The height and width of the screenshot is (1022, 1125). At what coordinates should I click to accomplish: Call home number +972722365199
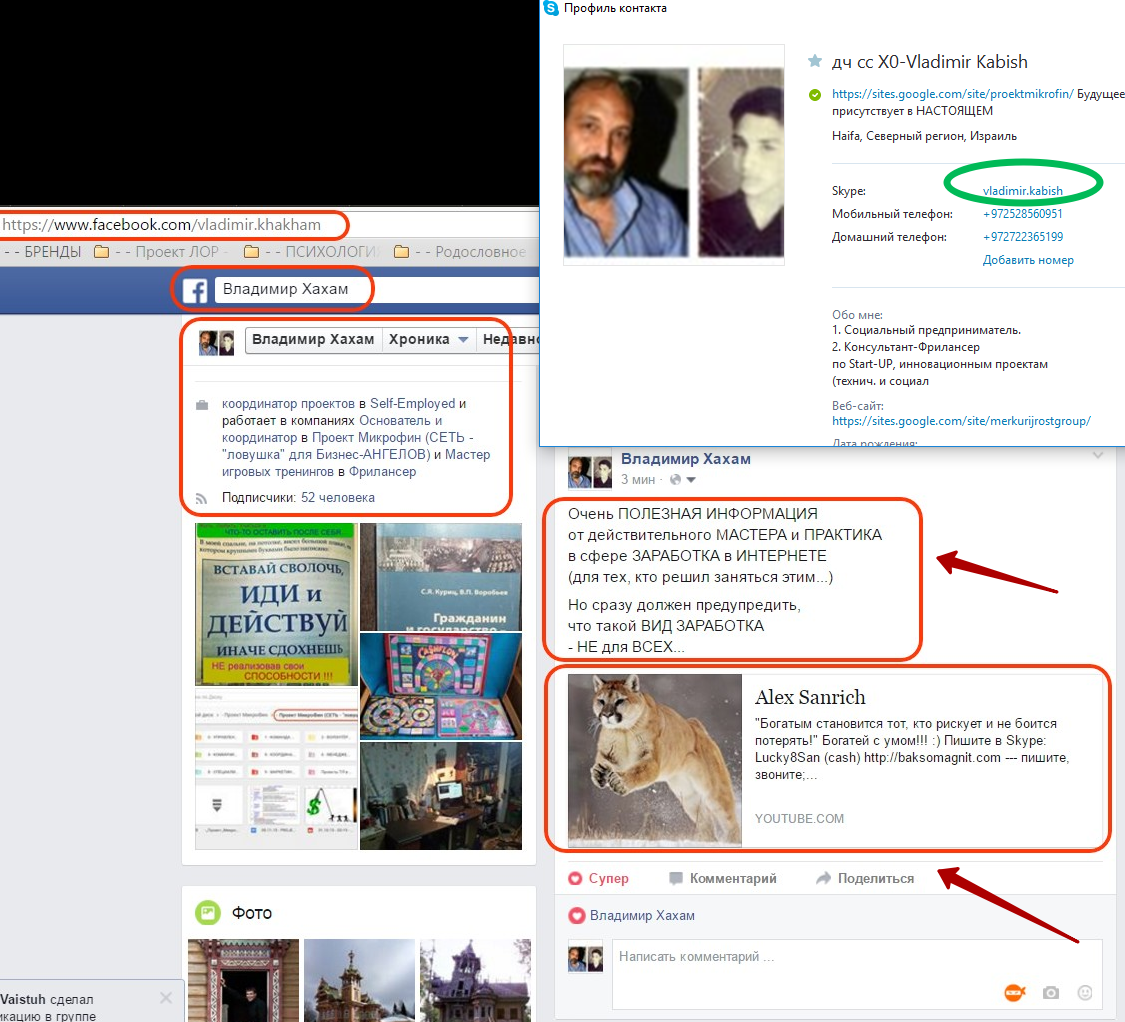[x=1022, y=237]
